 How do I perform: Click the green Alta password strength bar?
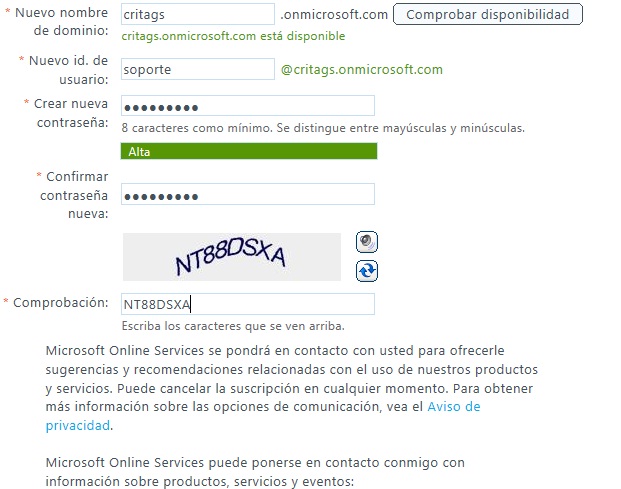click(x=249, y=151)
